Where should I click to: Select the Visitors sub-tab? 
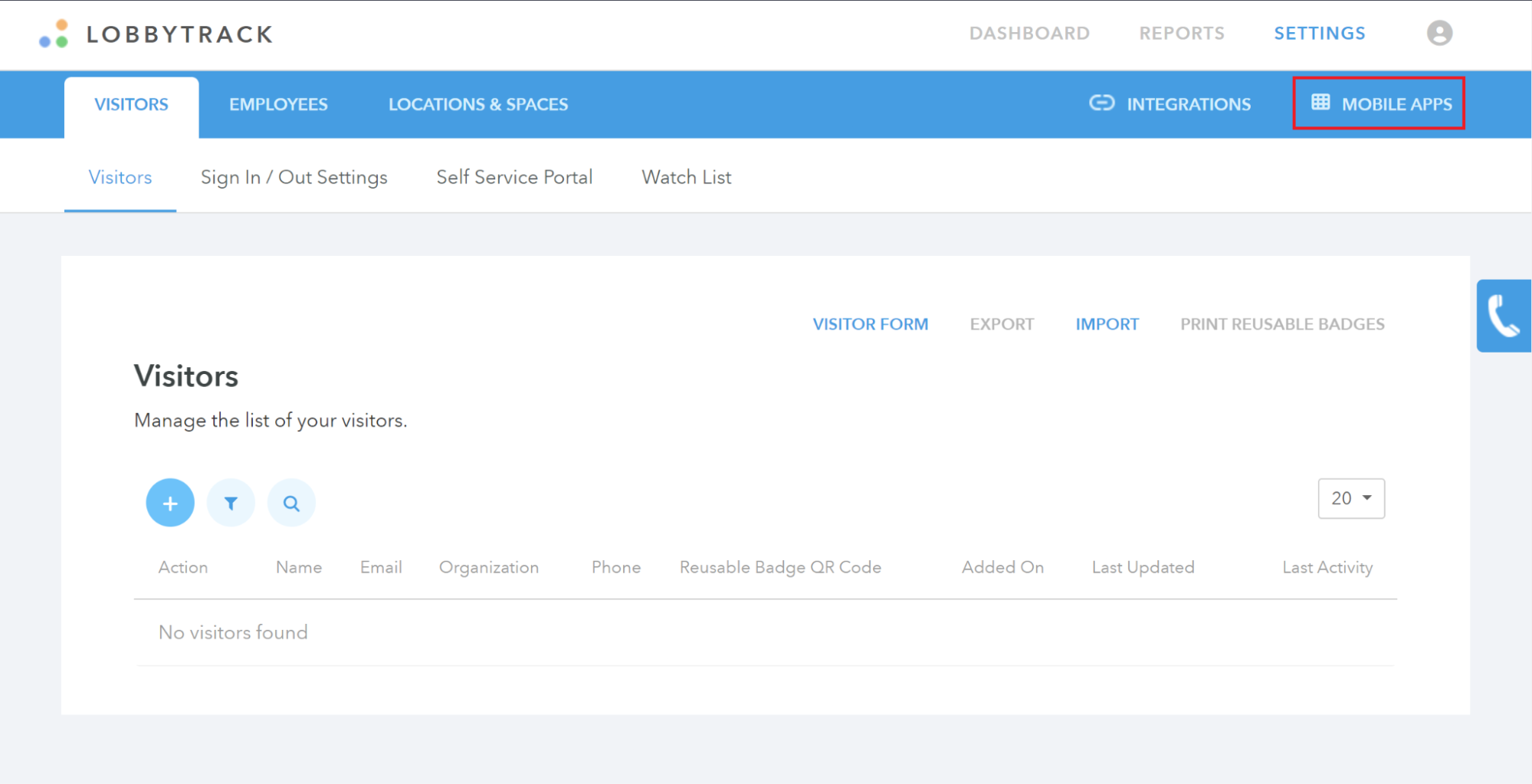(x=120, y=177)
